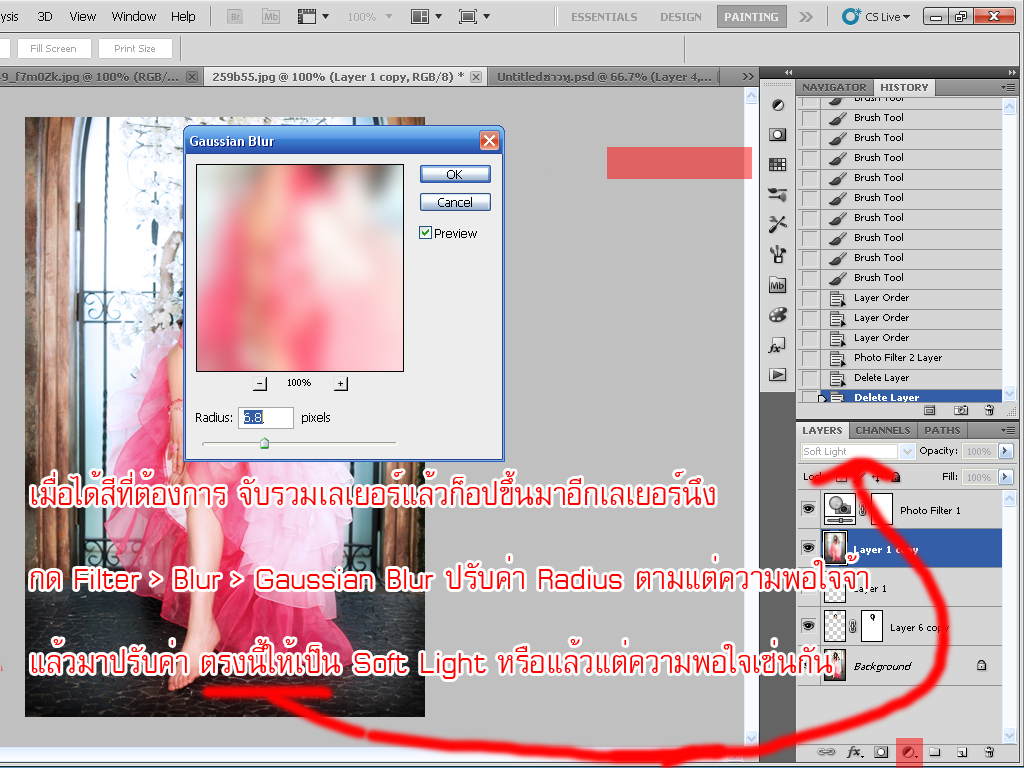
Task: Hide the Layer 1 copy layer
Action: pyautogui.click(x=808, y=547)
